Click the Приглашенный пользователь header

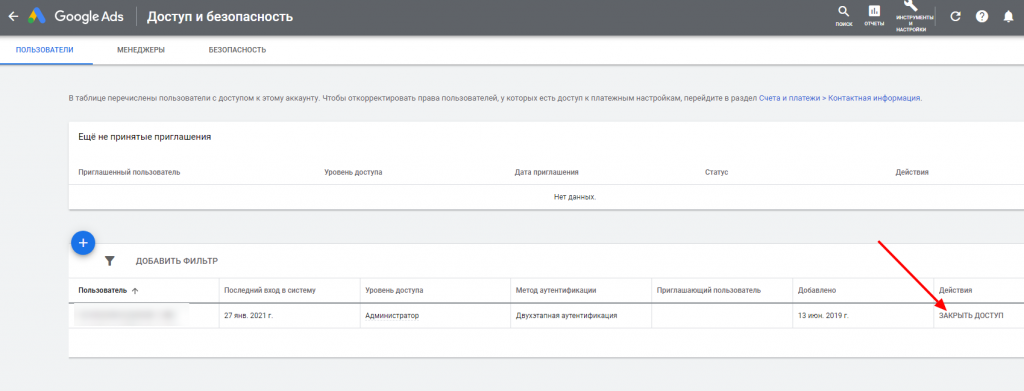pos(129,172)
